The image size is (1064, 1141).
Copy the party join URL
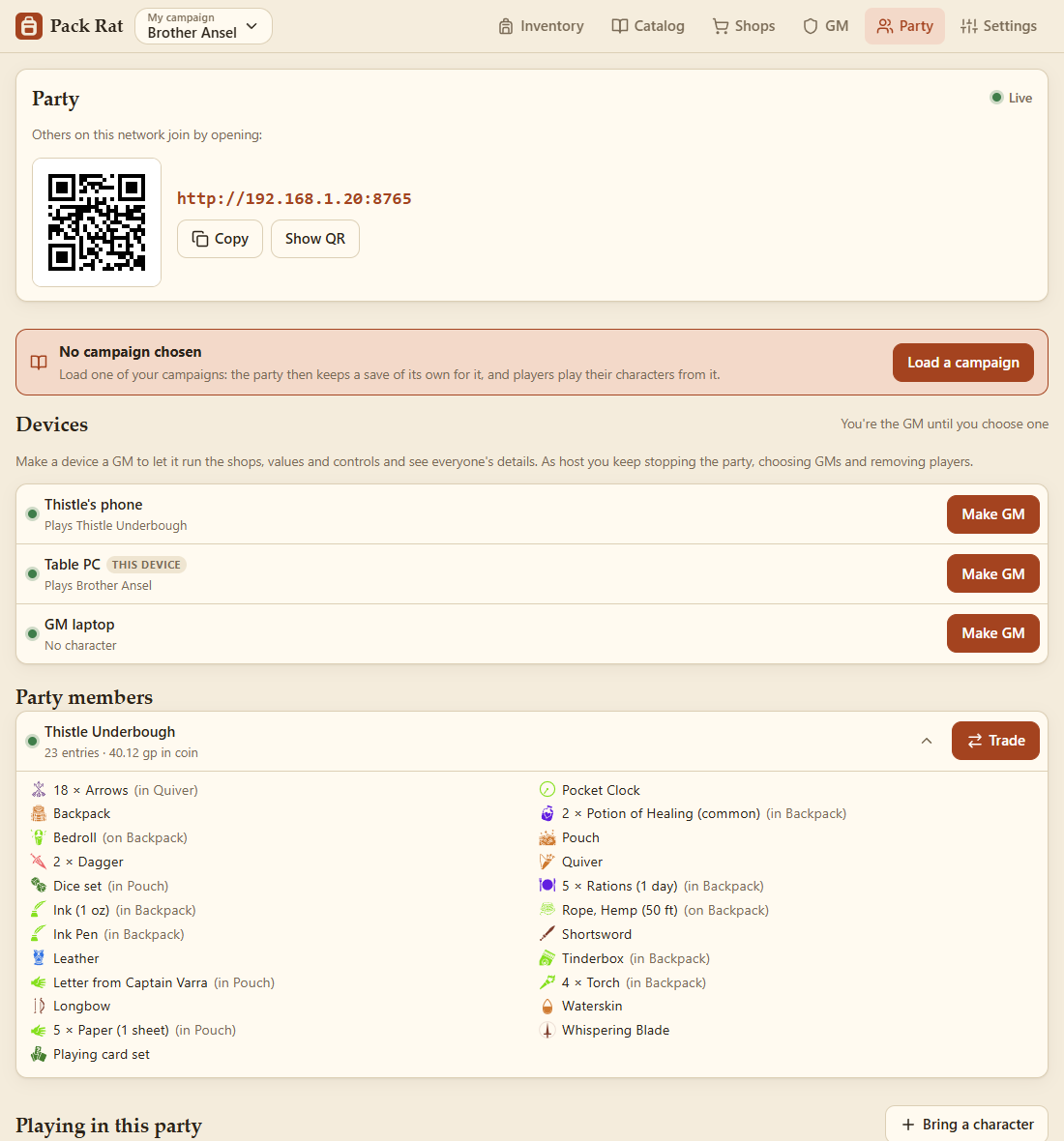click(x=220, y=239)
